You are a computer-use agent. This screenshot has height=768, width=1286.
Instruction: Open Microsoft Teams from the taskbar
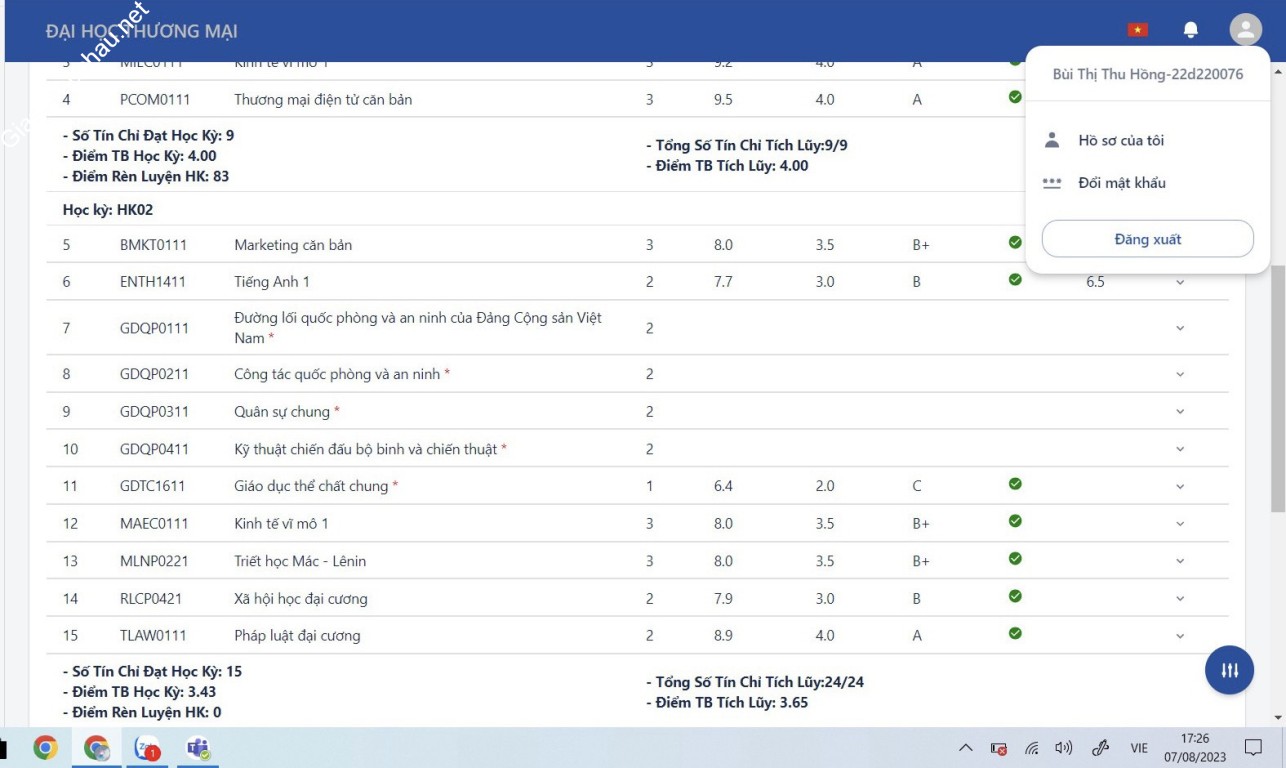click(197, 748)
